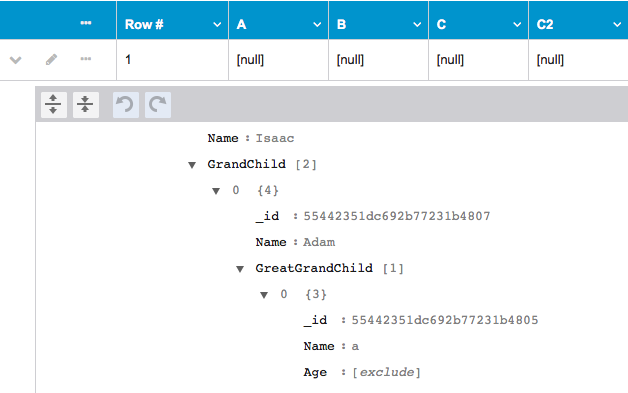
Task: Open the header ellipsis options menu
Action: (86, 23)
